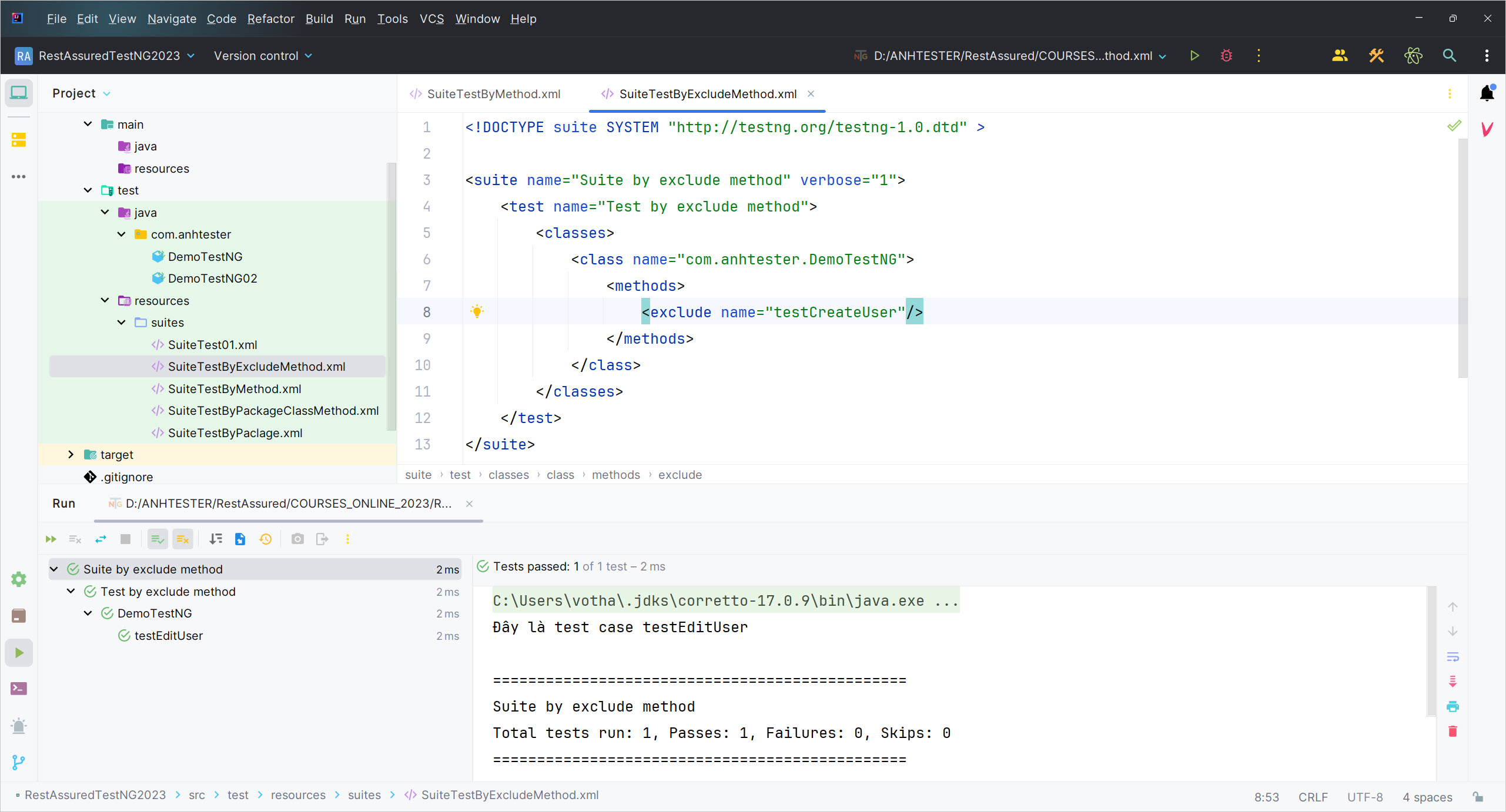Select DemoTestNG02 class in project tree
This screenshot has height=812, width=1506.
[x=212, y=279]
